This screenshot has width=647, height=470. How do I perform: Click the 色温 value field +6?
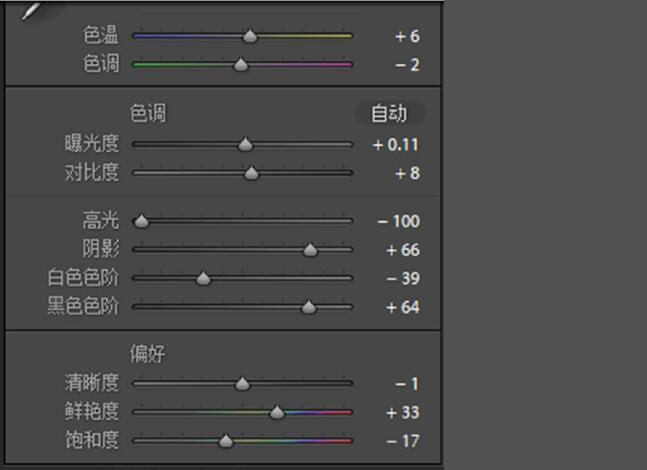407,36
